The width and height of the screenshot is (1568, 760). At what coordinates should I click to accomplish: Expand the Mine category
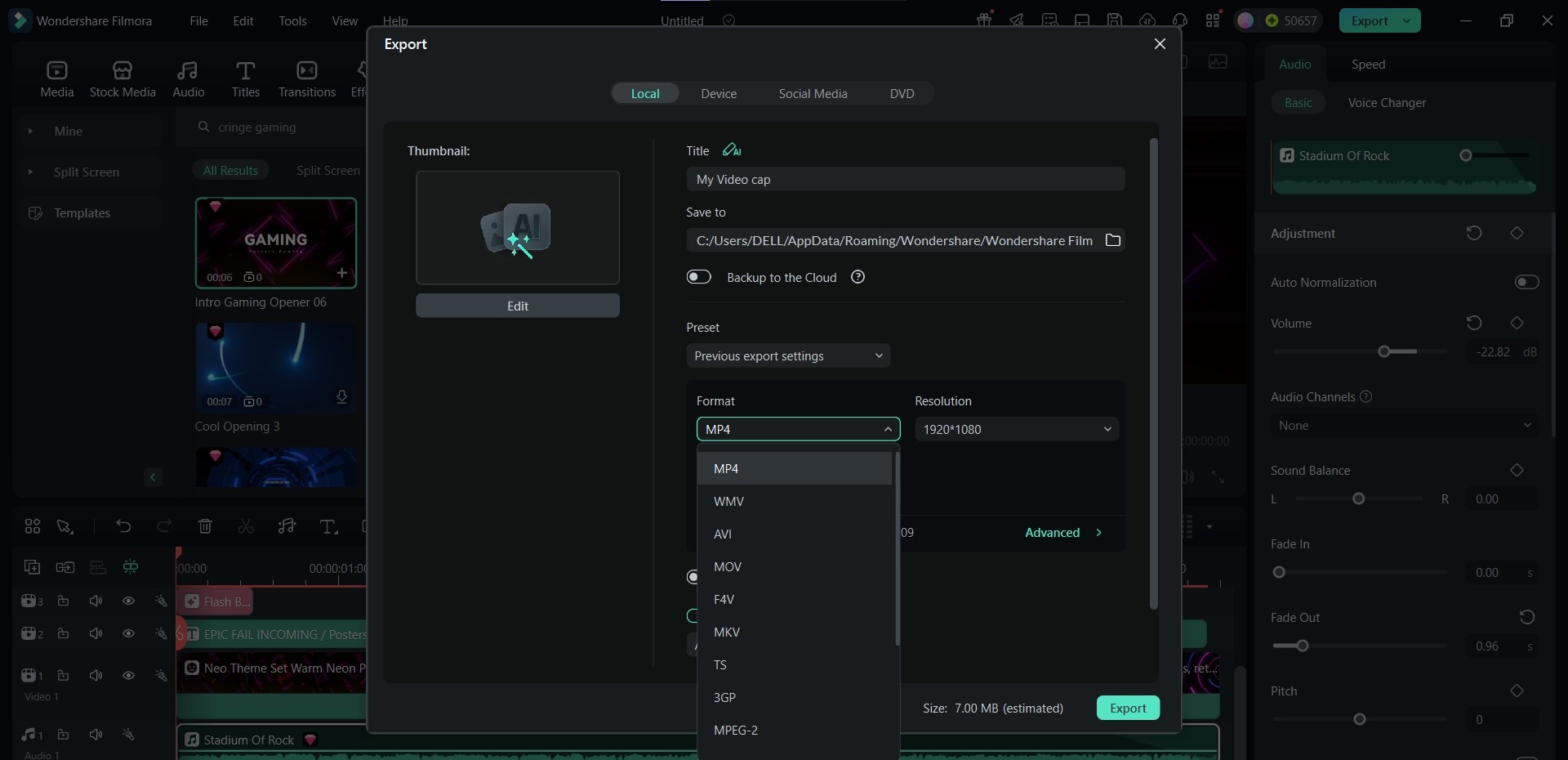tap(30, 131)
